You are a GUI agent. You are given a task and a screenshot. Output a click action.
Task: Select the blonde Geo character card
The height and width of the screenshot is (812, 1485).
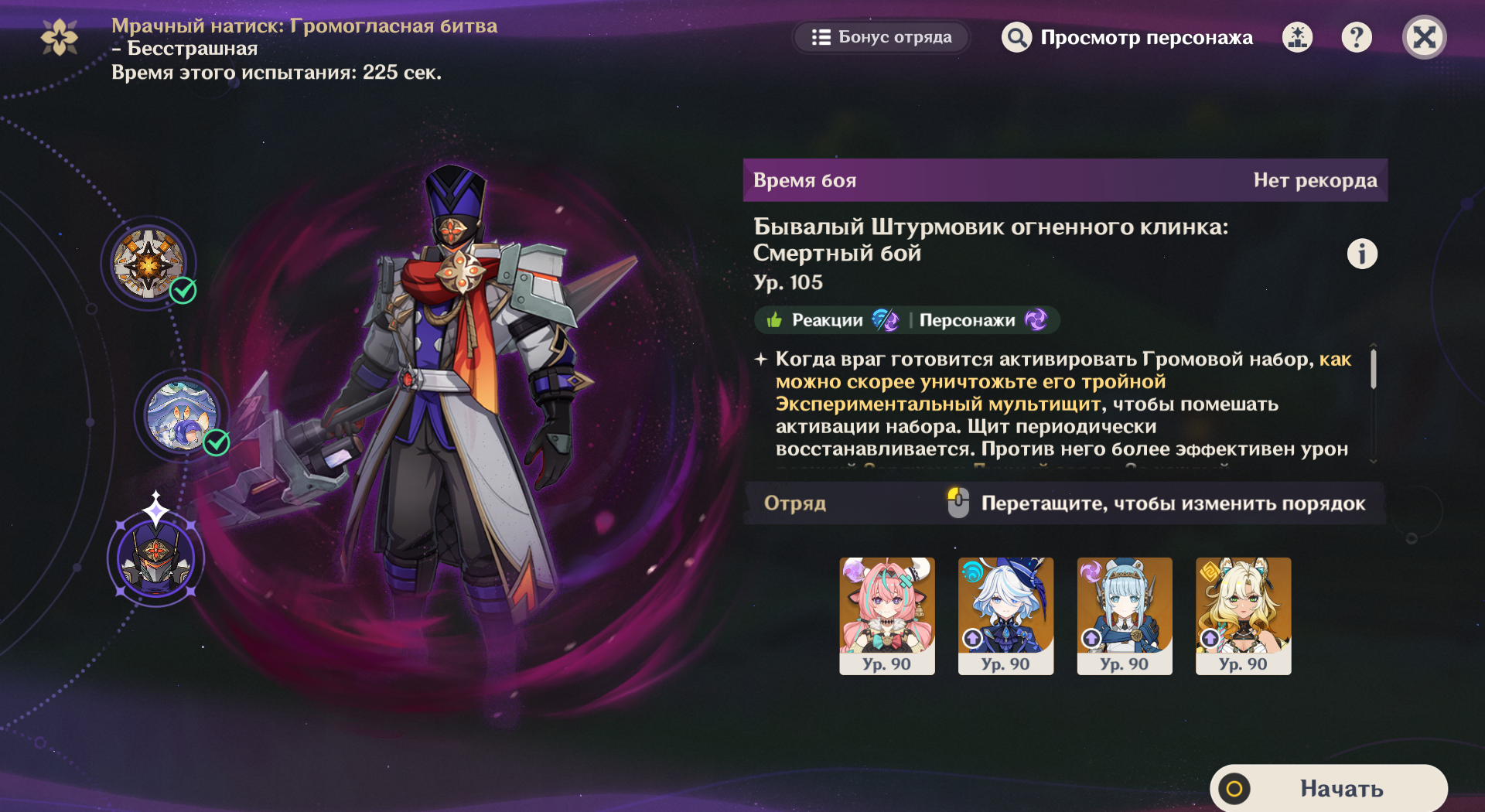pyautogui.click(x=1243, y=616)
